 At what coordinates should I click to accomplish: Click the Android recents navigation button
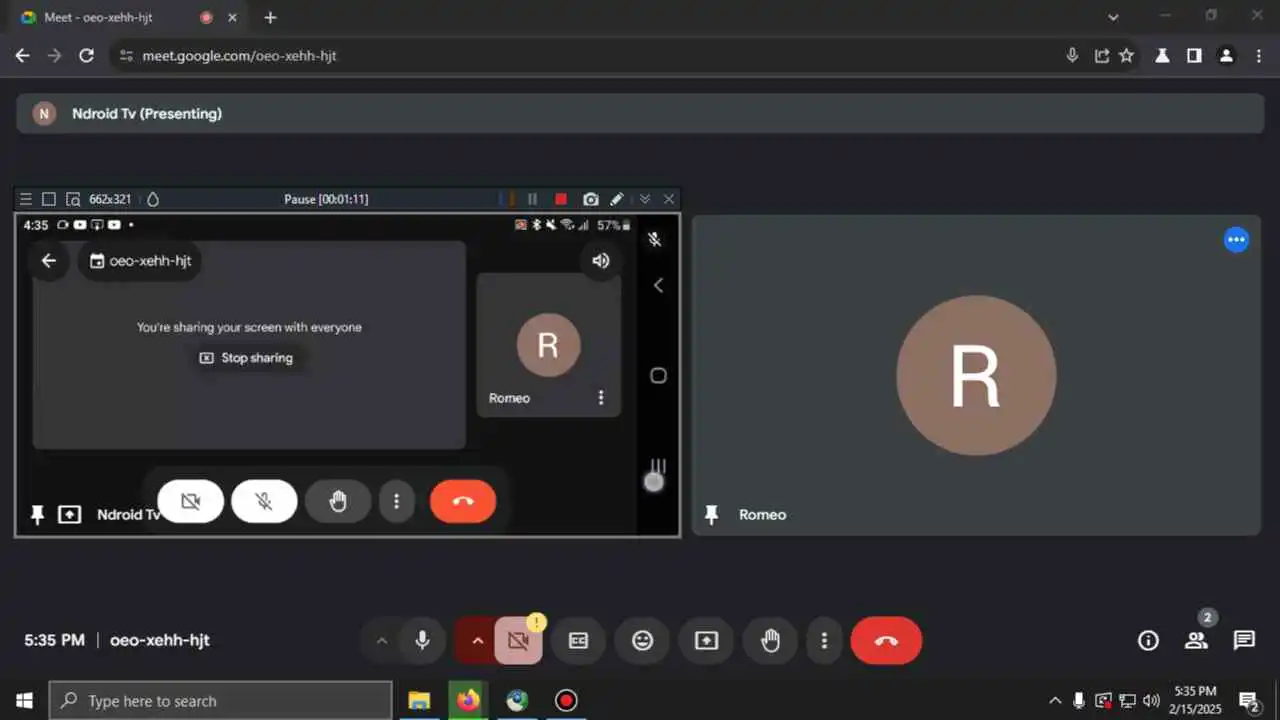[658, 466]
